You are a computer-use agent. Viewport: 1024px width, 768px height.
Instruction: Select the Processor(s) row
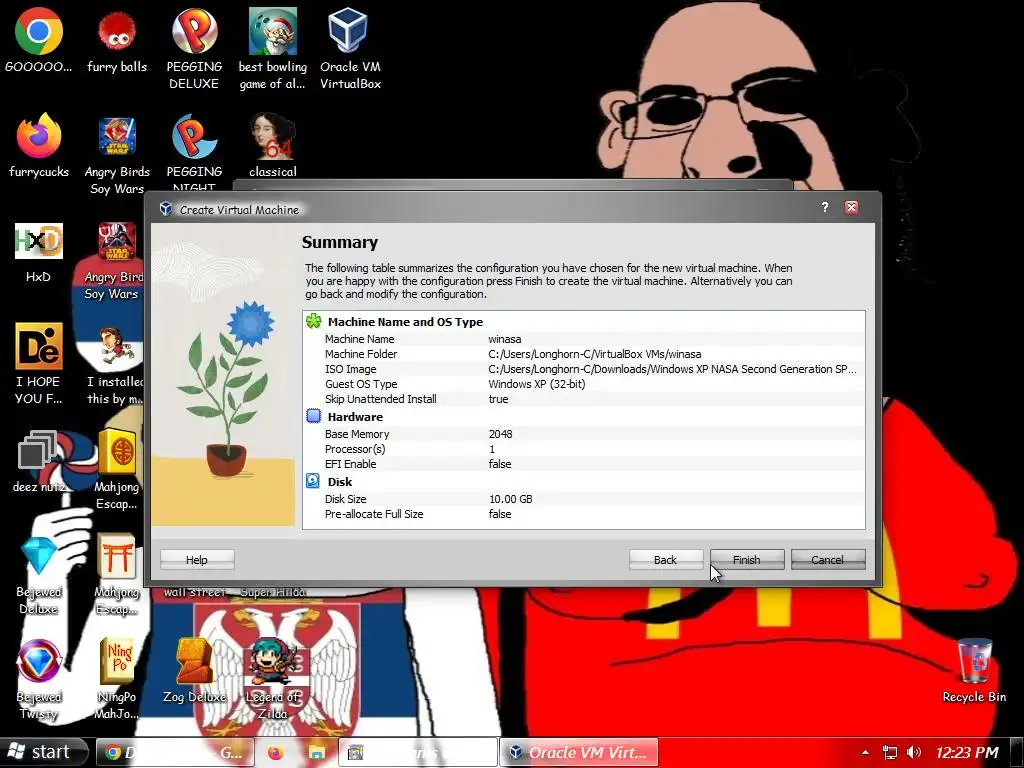point(584,449)
